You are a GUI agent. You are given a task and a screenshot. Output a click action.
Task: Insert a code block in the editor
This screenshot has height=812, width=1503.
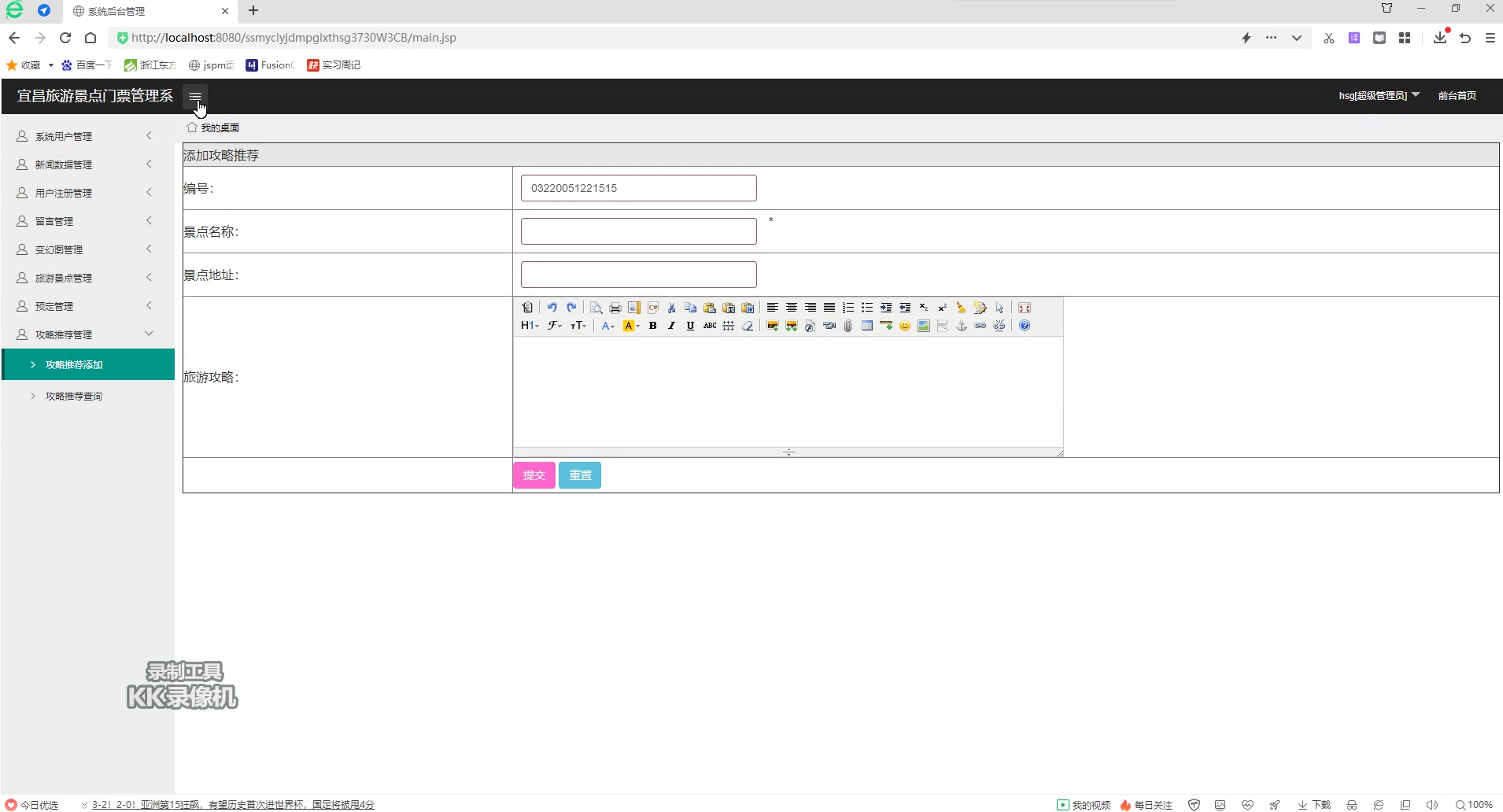(x=653, y=308)
